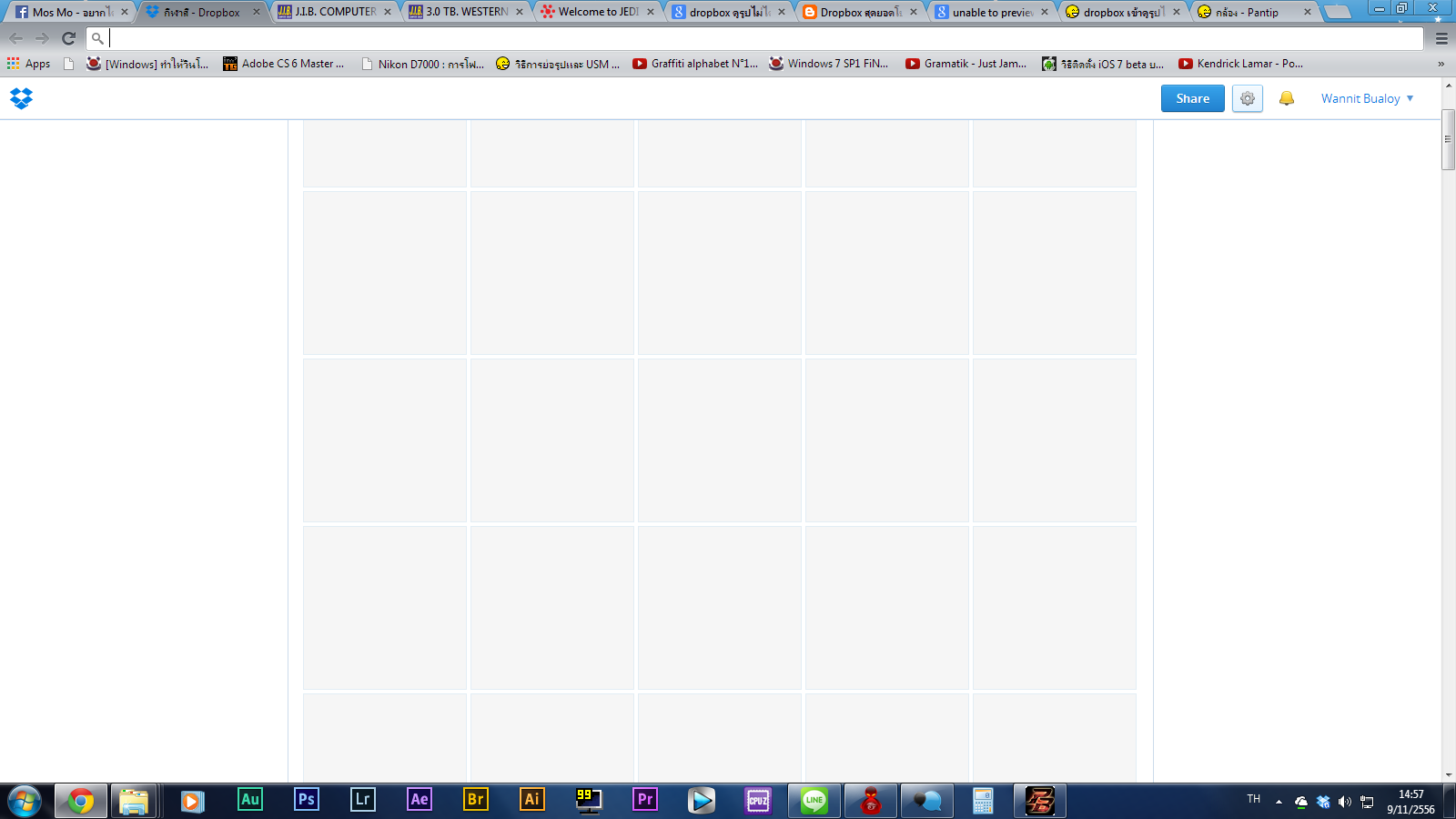Launch Adobe Audition from the taskbar
Image resolution: width=1456 pixels, height=819 pixels.
250,800
